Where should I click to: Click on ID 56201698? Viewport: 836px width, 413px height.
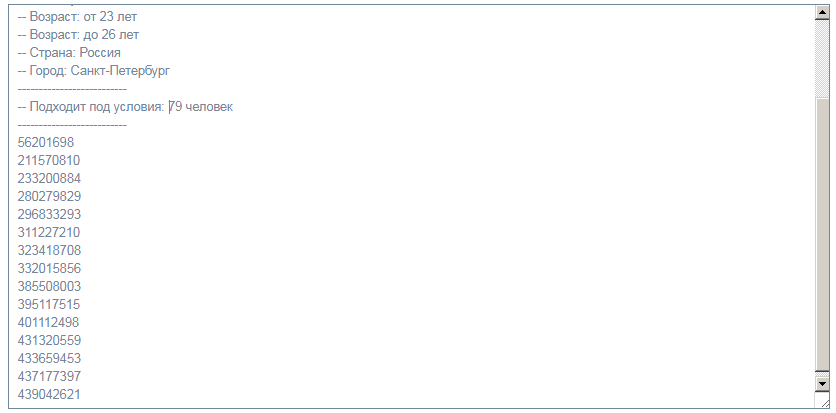click(46, 142)
